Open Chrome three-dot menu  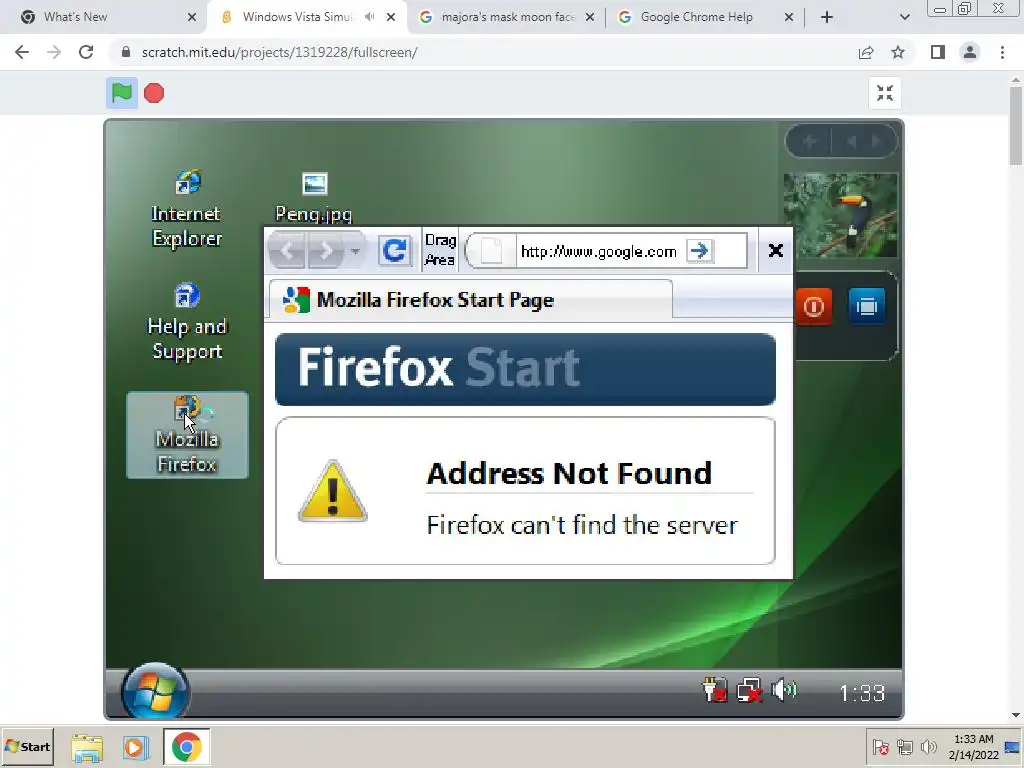point(1002,52)
